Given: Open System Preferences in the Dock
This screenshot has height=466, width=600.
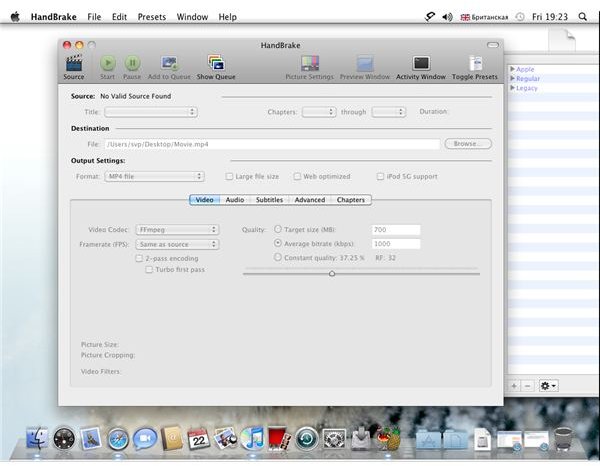Looking at the screenshot, I should point(334,439).
